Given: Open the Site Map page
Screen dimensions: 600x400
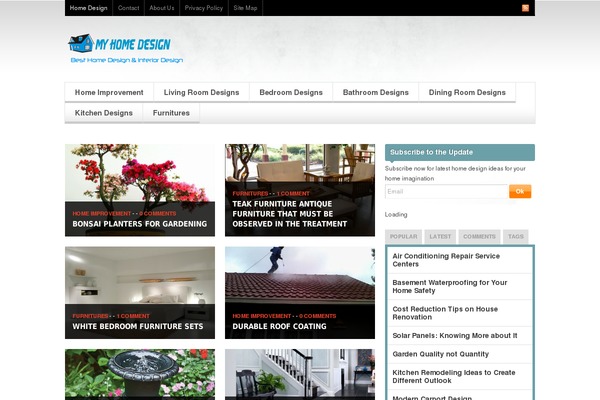Looking at the screenshot, I should click(245, 8).
